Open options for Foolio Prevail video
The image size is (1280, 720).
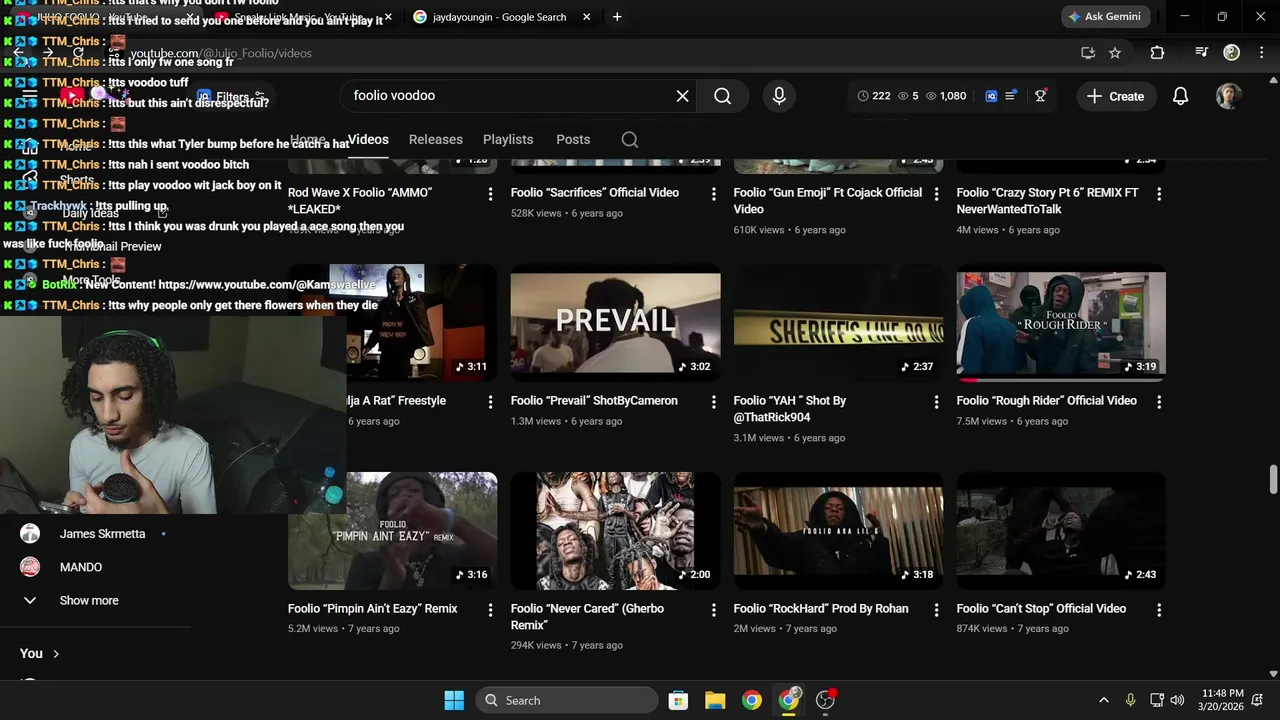713,402
